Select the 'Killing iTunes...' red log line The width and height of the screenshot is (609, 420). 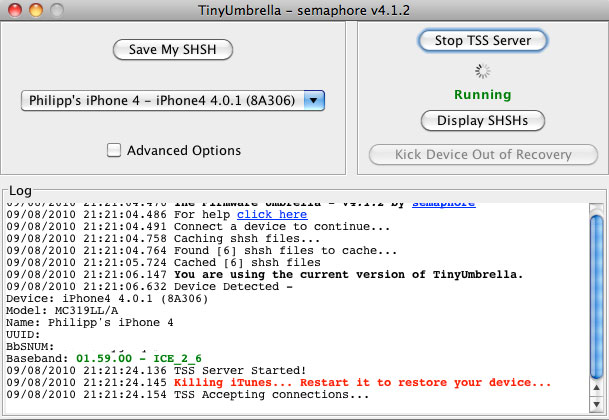278,382
